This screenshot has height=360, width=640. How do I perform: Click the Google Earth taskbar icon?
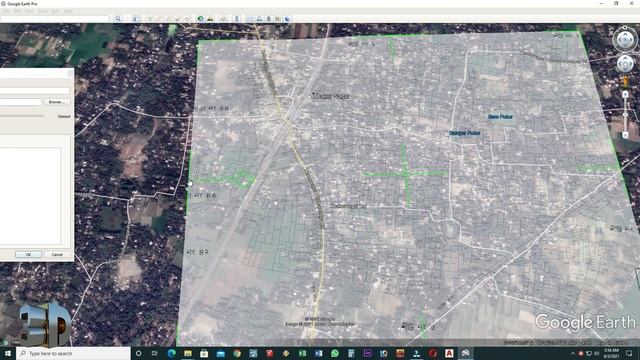coord(465,353)
